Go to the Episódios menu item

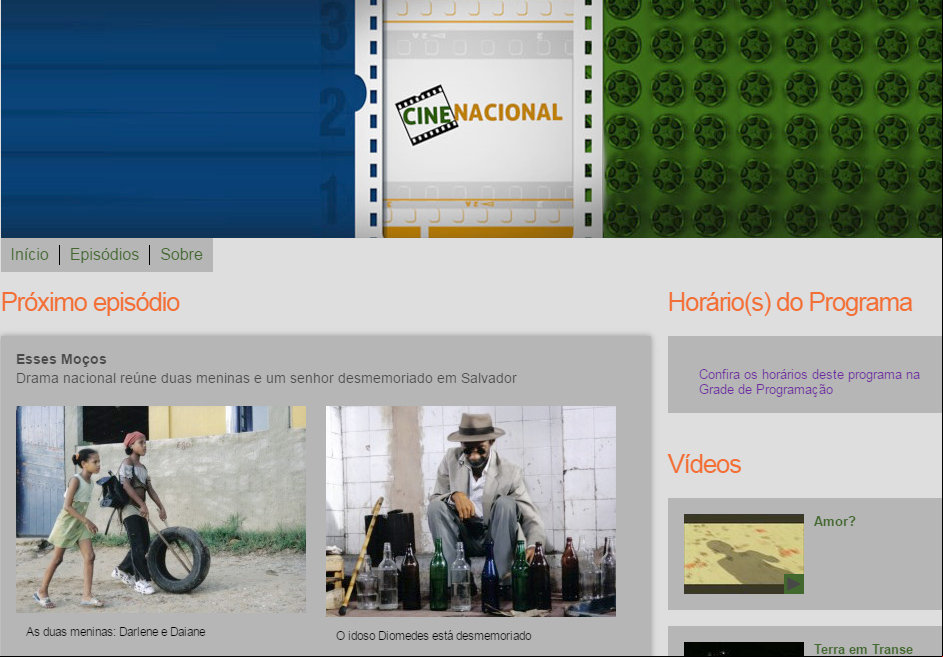[x=104, y=254]
